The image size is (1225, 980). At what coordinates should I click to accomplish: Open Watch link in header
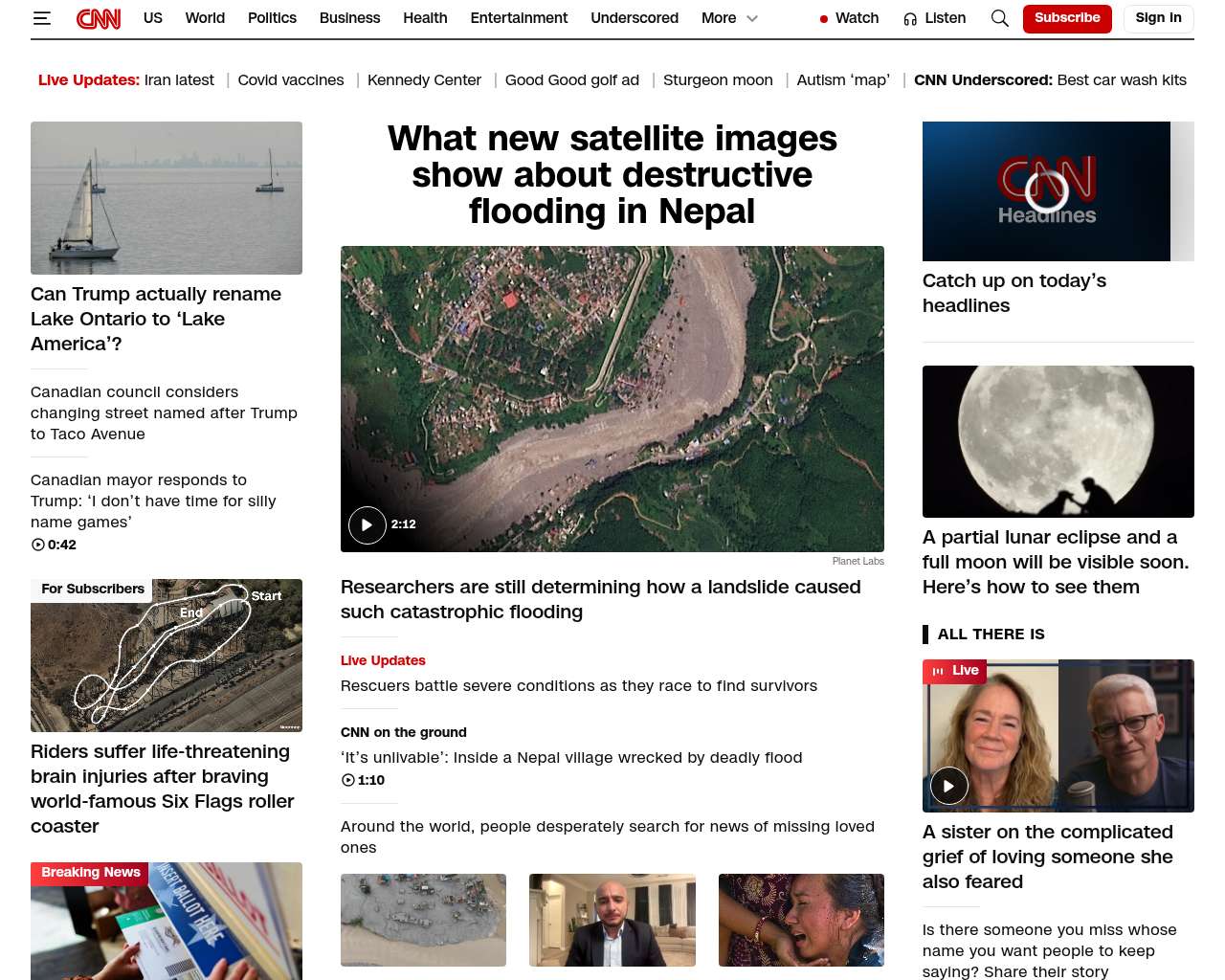pos(857,18)
